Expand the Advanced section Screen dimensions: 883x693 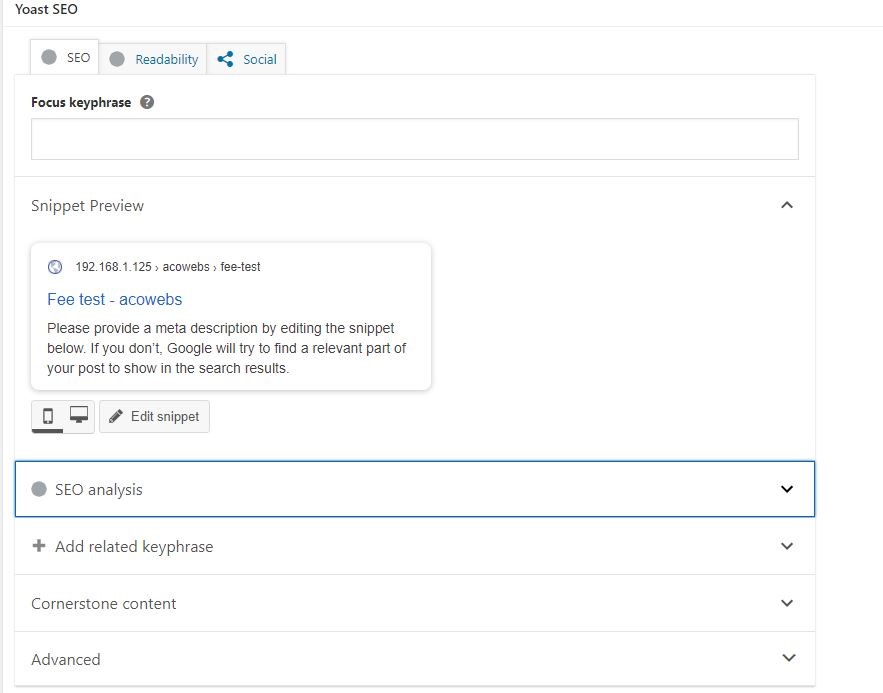[414, 659]
